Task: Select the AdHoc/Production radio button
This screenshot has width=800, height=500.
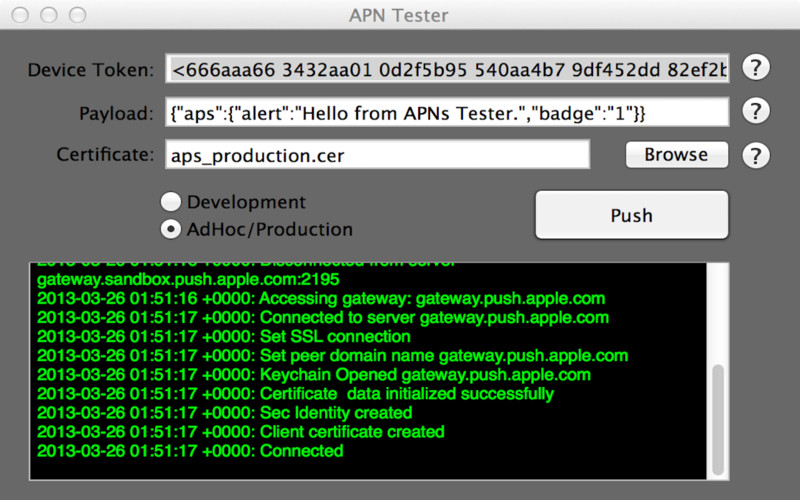Action: pyautogui.click(x=171, y=230)
